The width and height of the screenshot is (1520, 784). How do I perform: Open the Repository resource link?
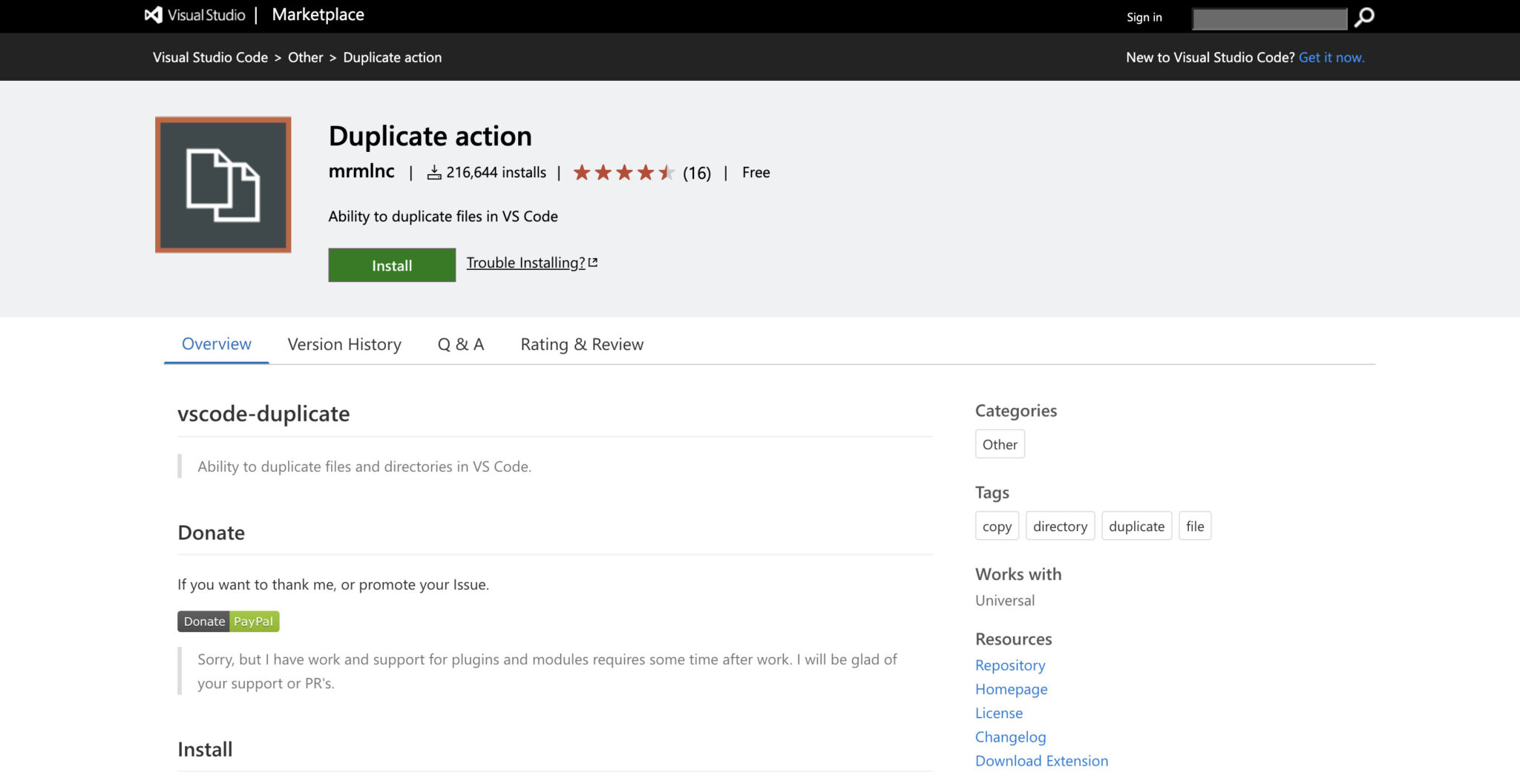click(1010, 665)
